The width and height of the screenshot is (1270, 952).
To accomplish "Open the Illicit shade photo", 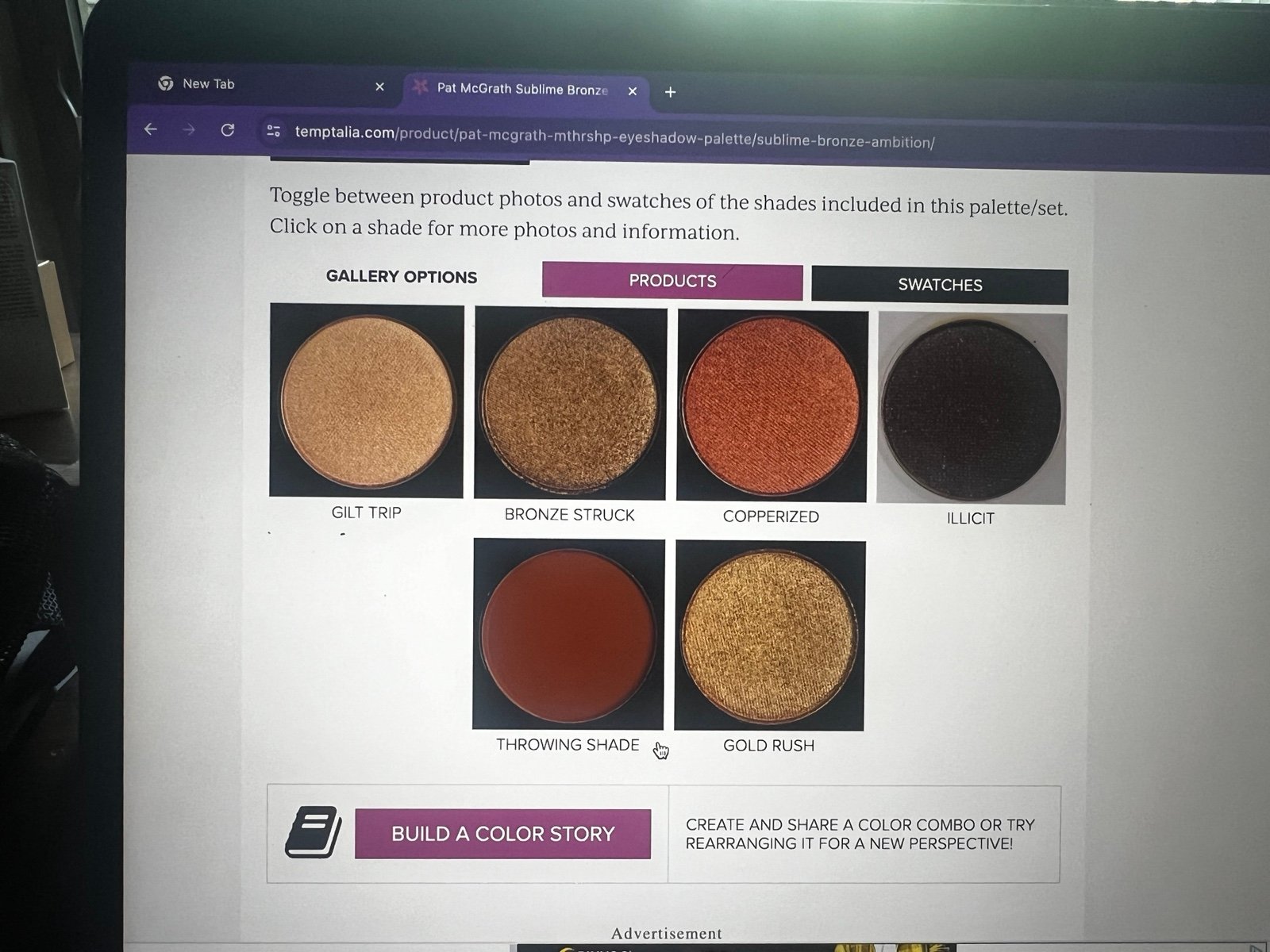I will tap(972, 409).
